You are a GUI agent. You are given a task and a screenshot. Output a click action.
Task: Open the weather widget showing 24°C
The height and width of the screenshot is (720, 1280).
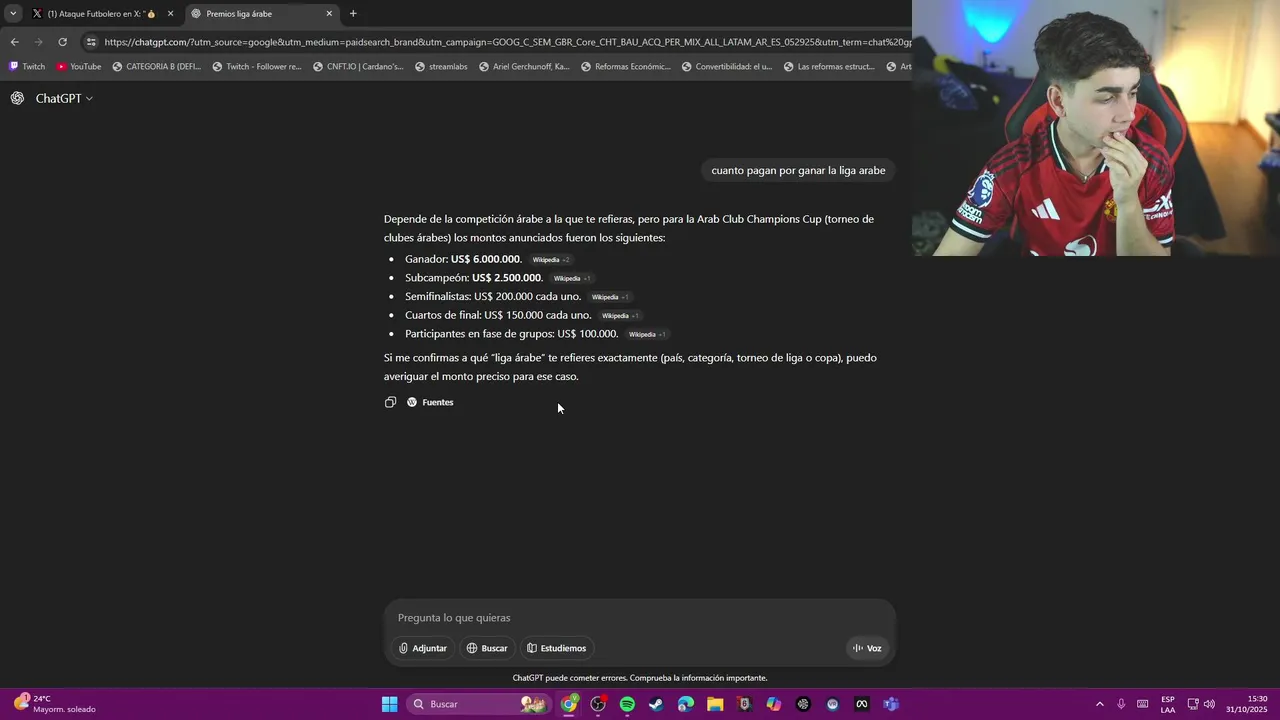click(55, 704)
